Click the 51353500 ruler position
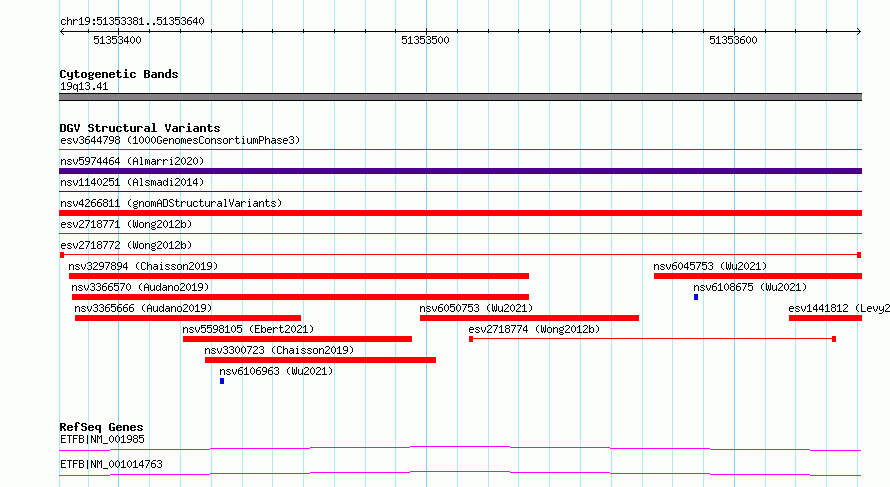Image resolution: width=890 pixels, height=487 pixels. tap(425, 40)
